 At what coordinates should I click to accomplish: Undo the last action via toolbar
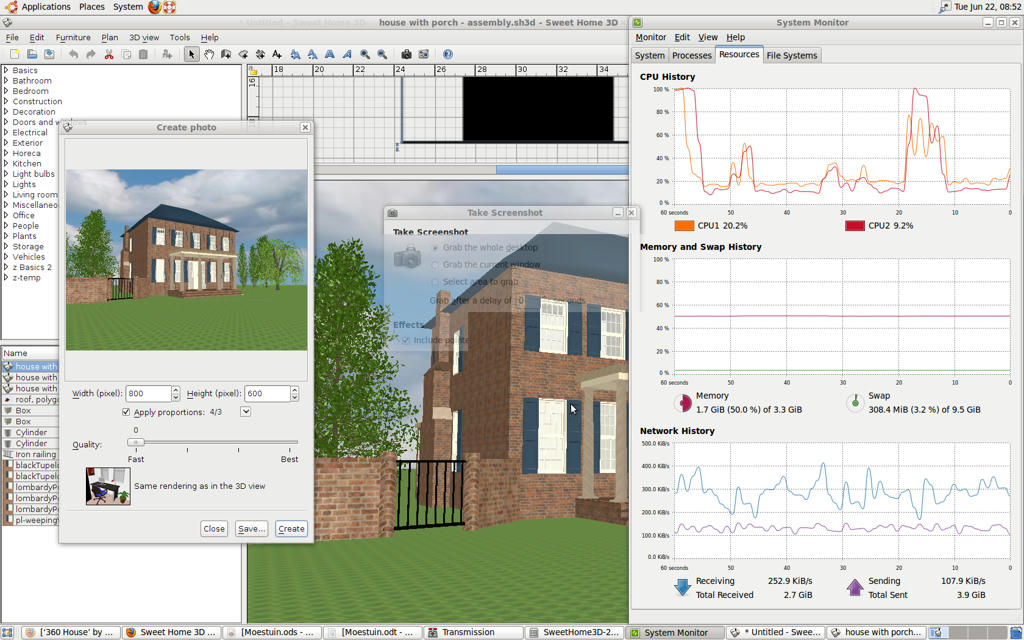(73, 54)
